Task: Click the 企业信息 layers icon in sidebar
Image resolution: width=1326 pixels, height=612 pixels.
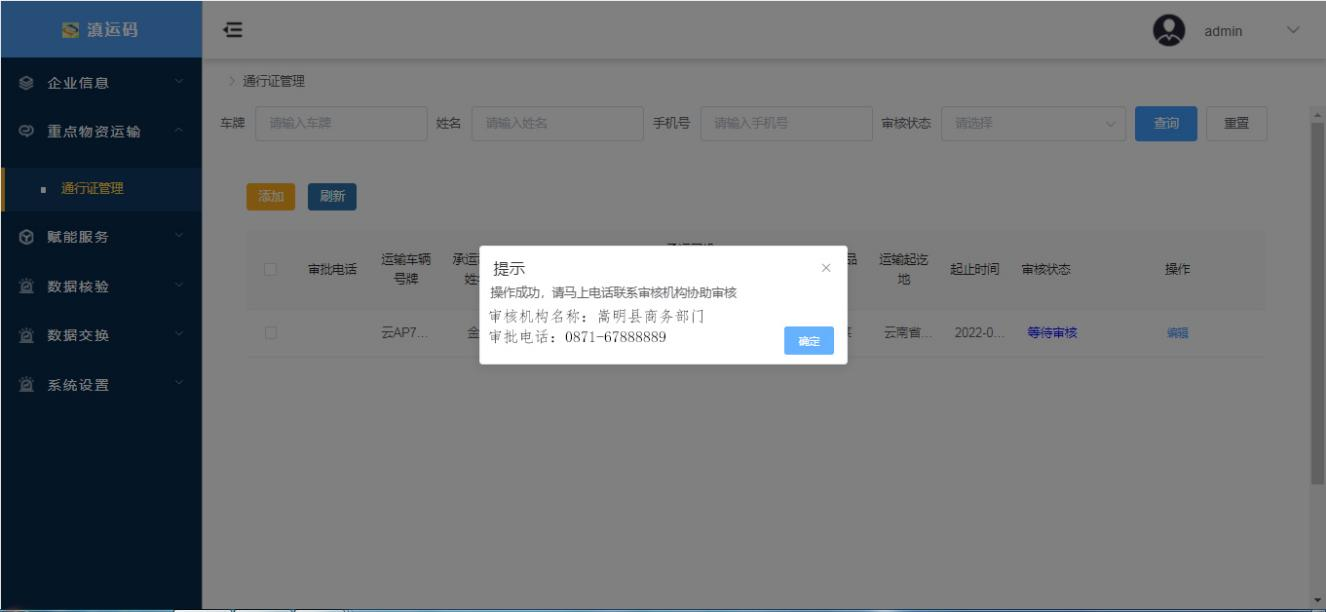Action: coord(27,83)
